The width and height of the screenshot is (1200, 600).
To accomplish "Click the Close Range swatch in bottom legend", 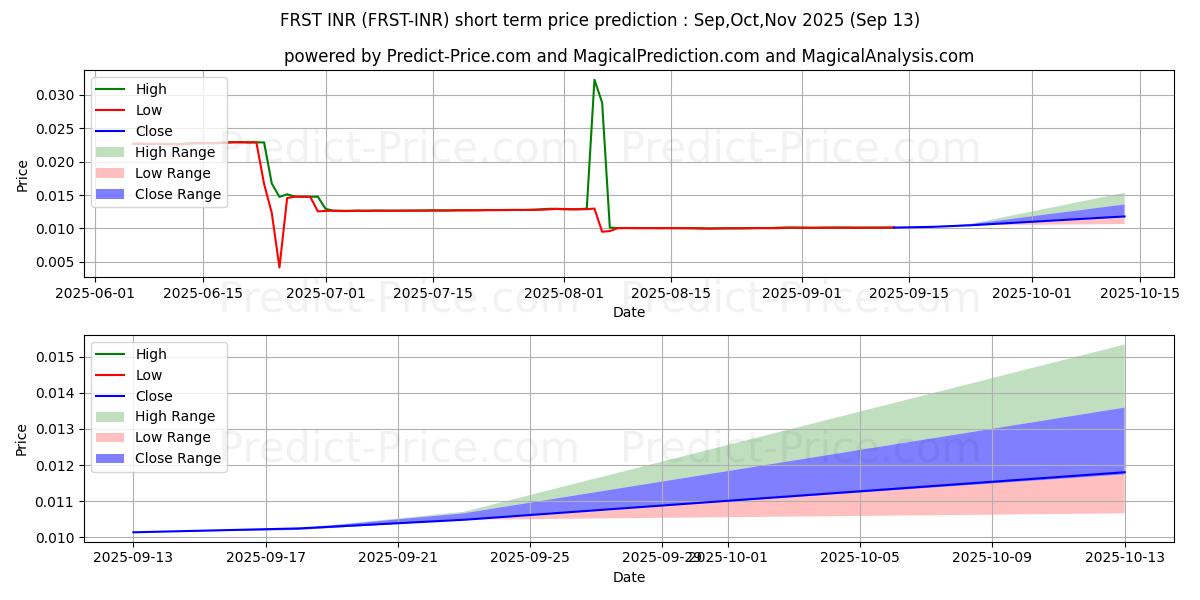I will pyautogui.click(x=113, y=458).
